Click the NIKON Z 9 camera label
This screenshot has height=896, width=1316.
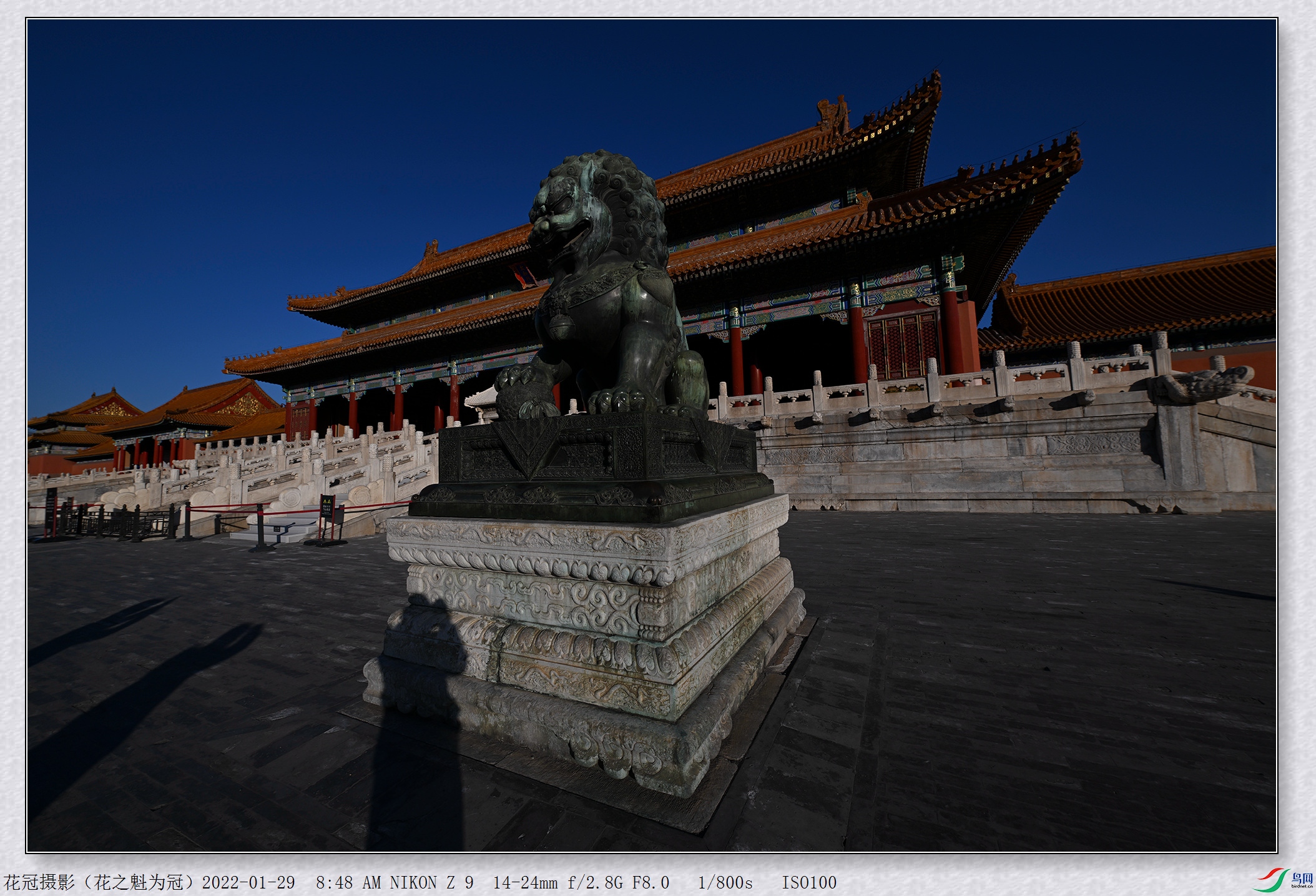[431, 882]
